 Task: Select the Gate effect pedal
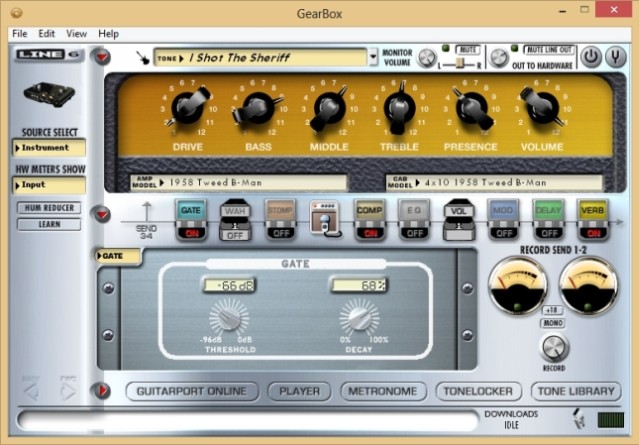click(x=191, y=220)
